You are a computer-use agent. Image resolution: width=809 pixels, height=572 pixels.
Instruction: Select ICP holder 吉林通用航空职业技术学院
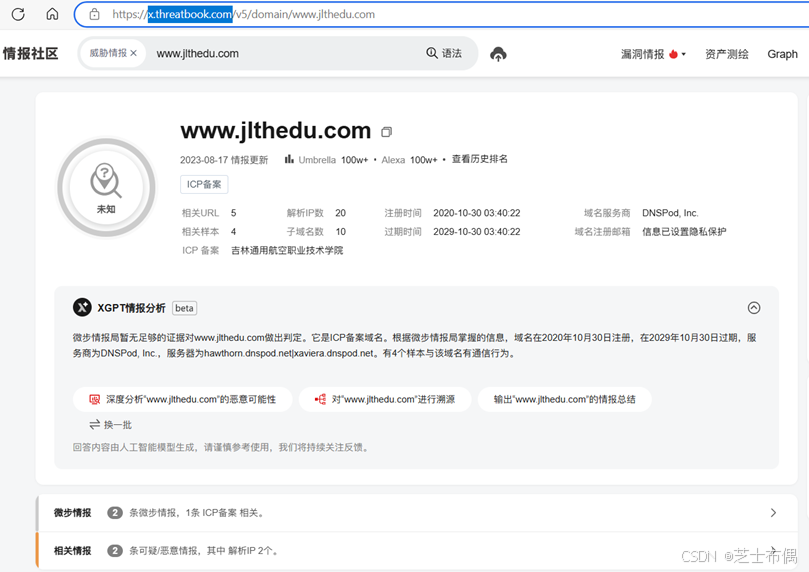click(287, 250)
